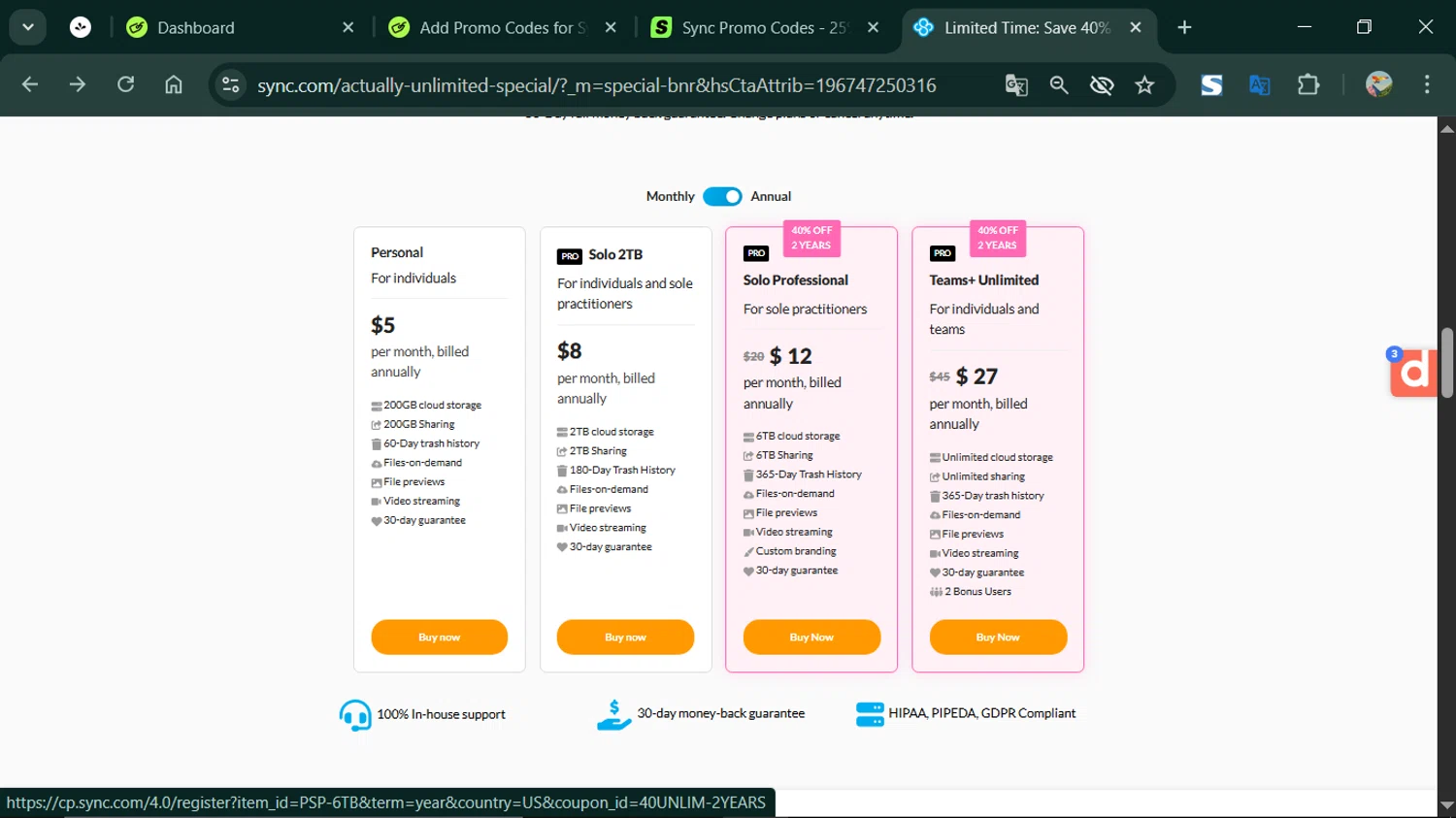Open the floating orange d widget
This screenshot has height=818, width=1456.
click(1413, 372)
